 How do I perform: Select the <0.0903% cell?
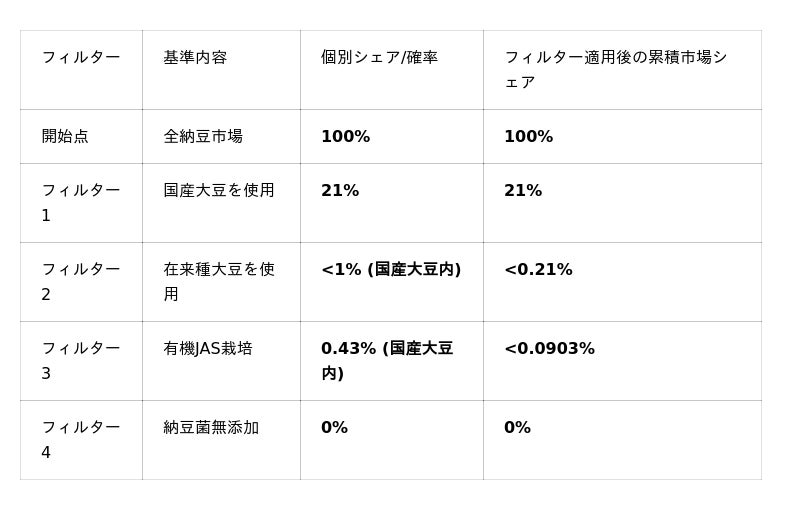coord(549,349)
